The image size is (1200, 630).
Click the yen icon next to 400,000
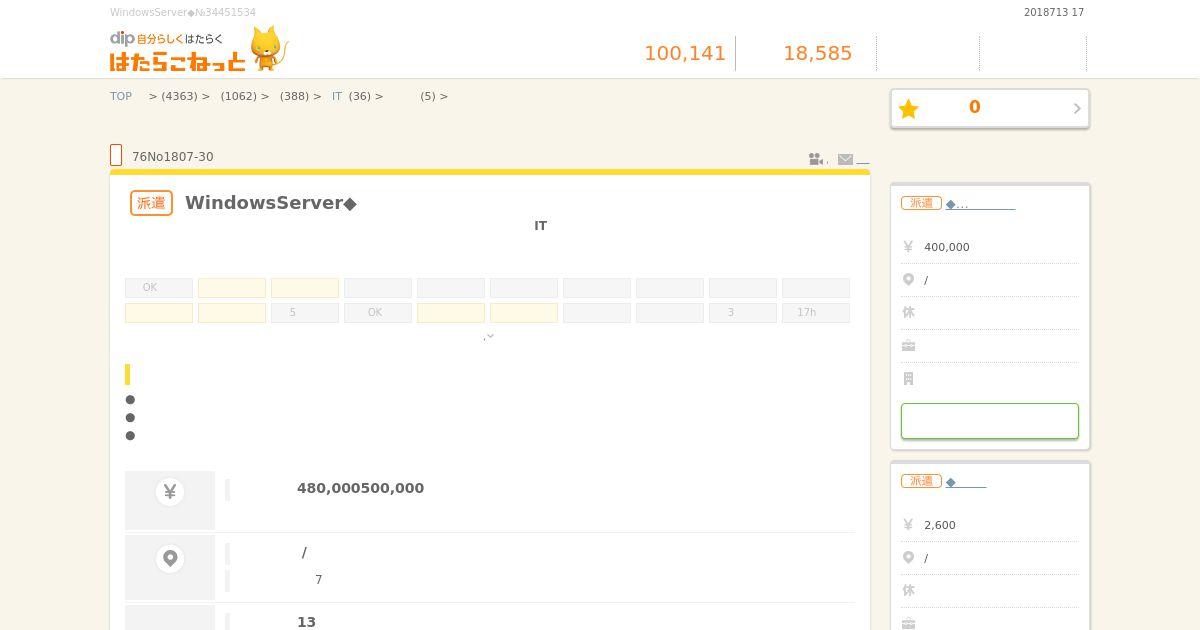pyautogui.click(x=908, y=246)
